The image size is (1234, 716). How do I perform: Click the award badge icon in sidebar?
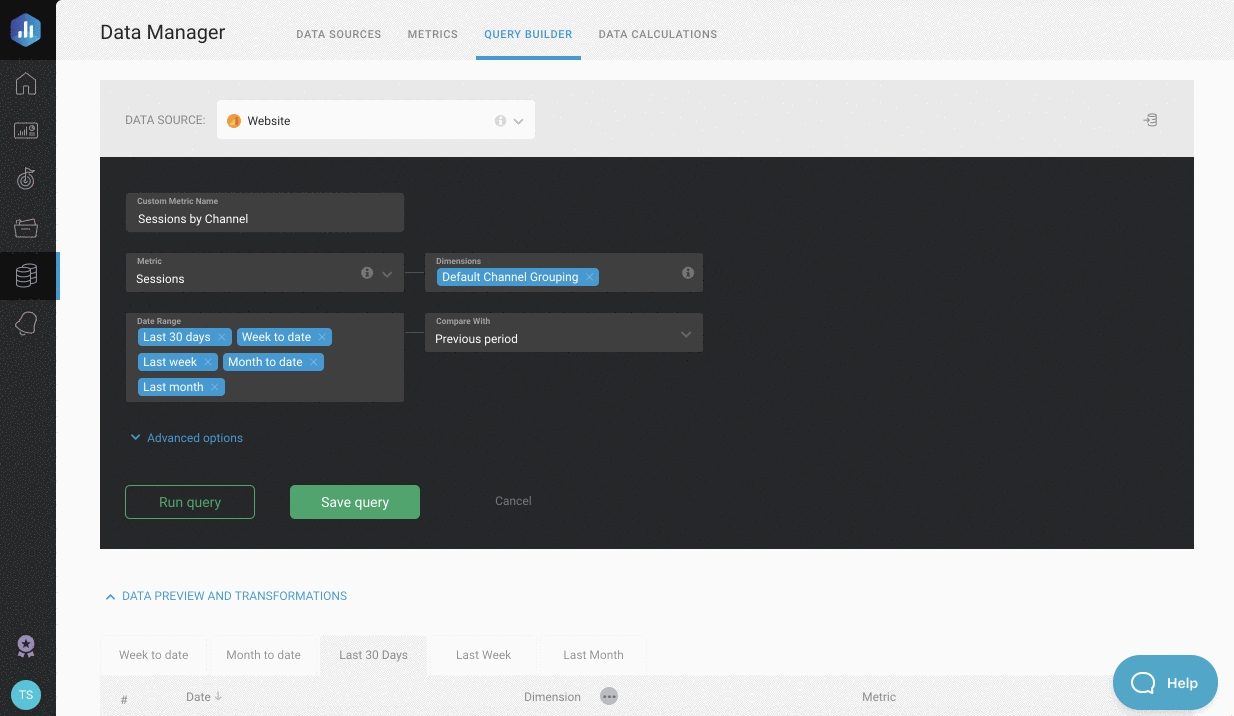tap(27, 647)
